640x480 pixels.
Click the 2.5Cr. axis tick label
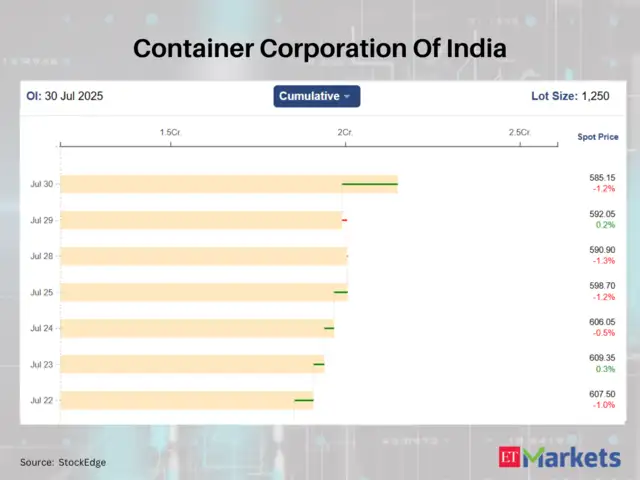(519, 133)
